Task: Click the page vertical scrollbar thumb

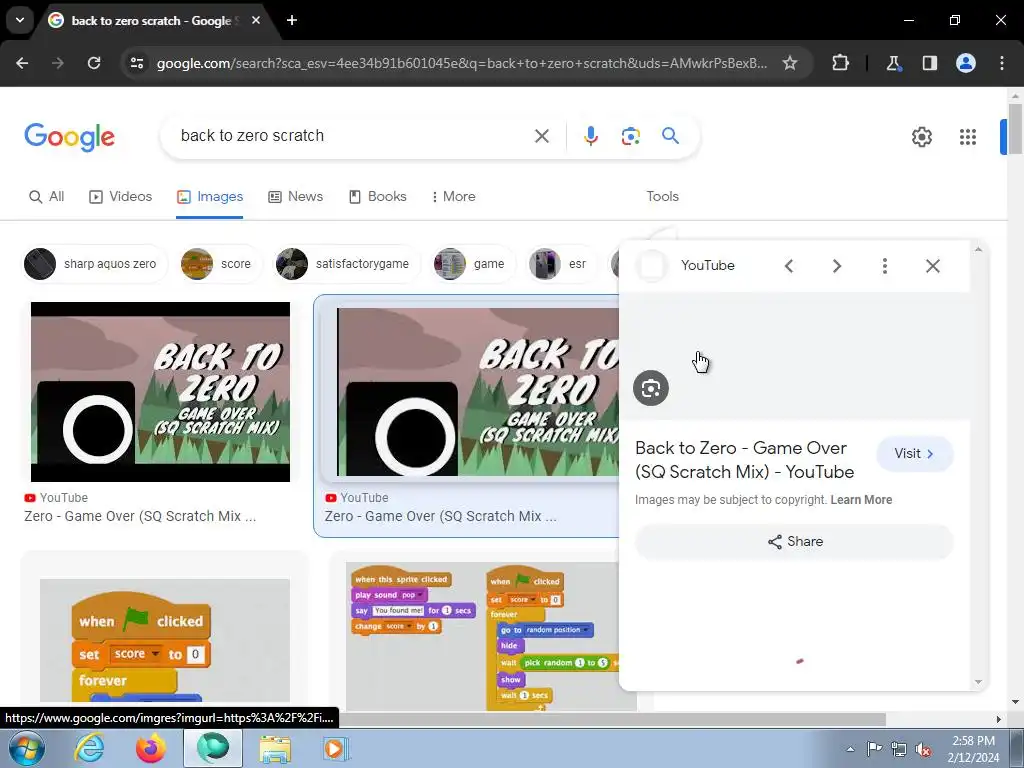Action: 1015,129
